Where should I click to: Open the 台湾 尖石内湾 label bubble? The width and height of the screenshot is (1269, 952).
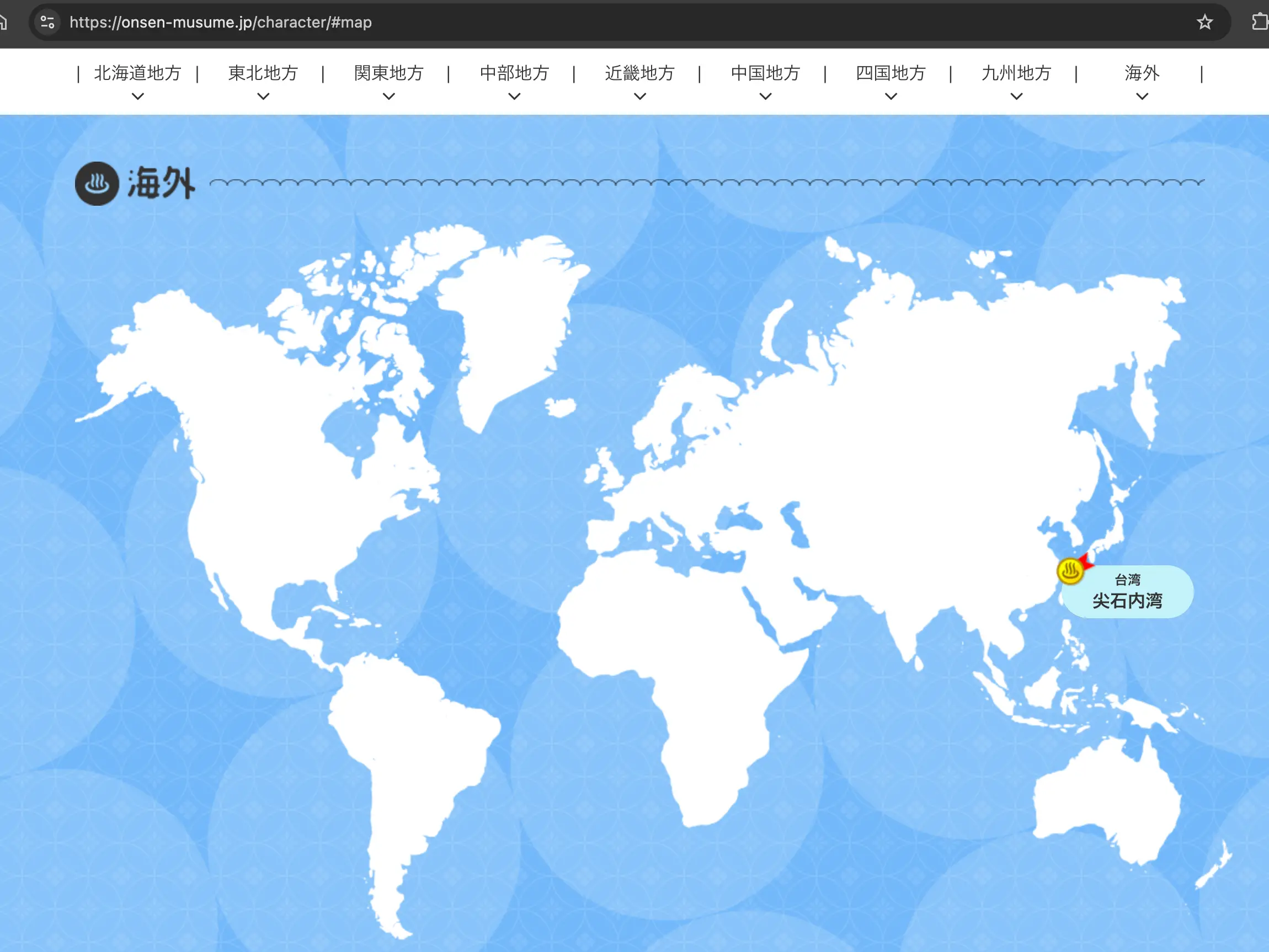click(1127, 592)
